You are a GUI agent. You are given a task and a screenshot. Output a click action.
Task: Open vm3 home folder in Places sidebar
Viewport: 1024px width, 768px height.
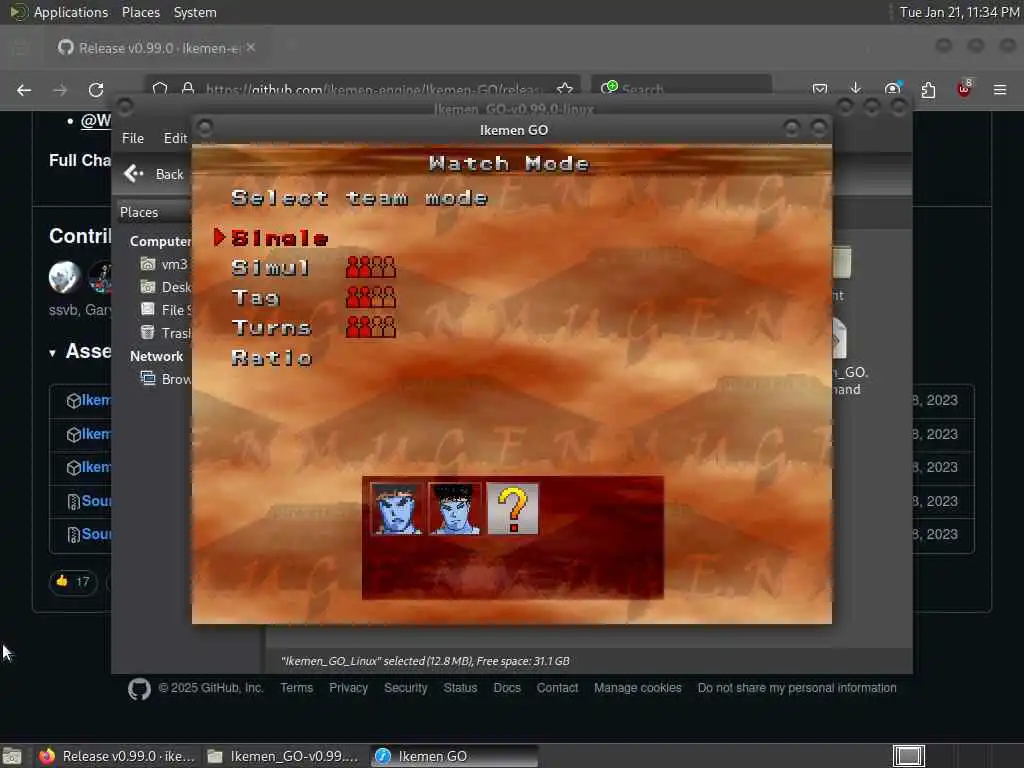pos(165,264)
